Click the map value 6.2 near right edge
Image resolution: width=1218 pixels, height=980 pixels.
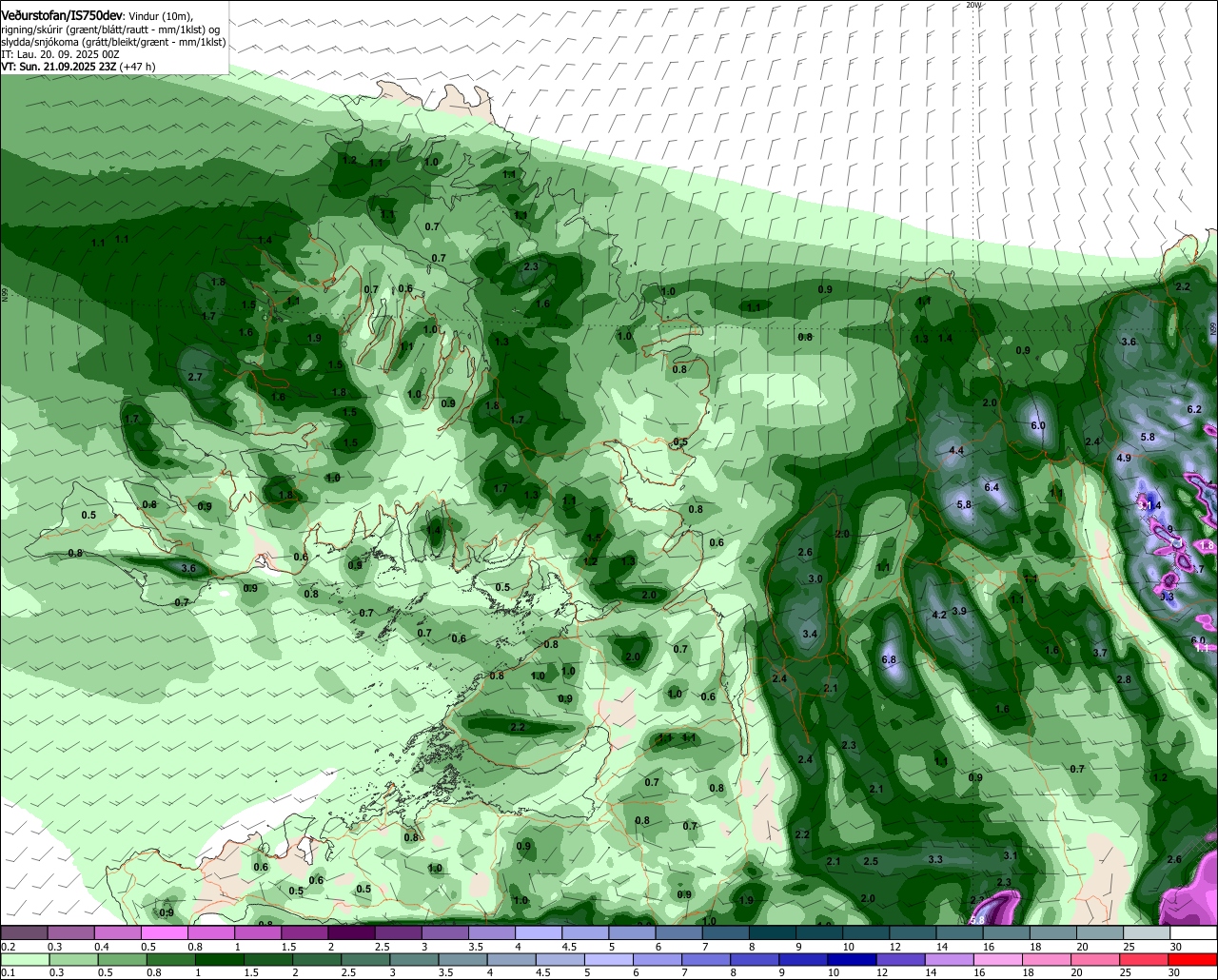(x=1195, y=409)
